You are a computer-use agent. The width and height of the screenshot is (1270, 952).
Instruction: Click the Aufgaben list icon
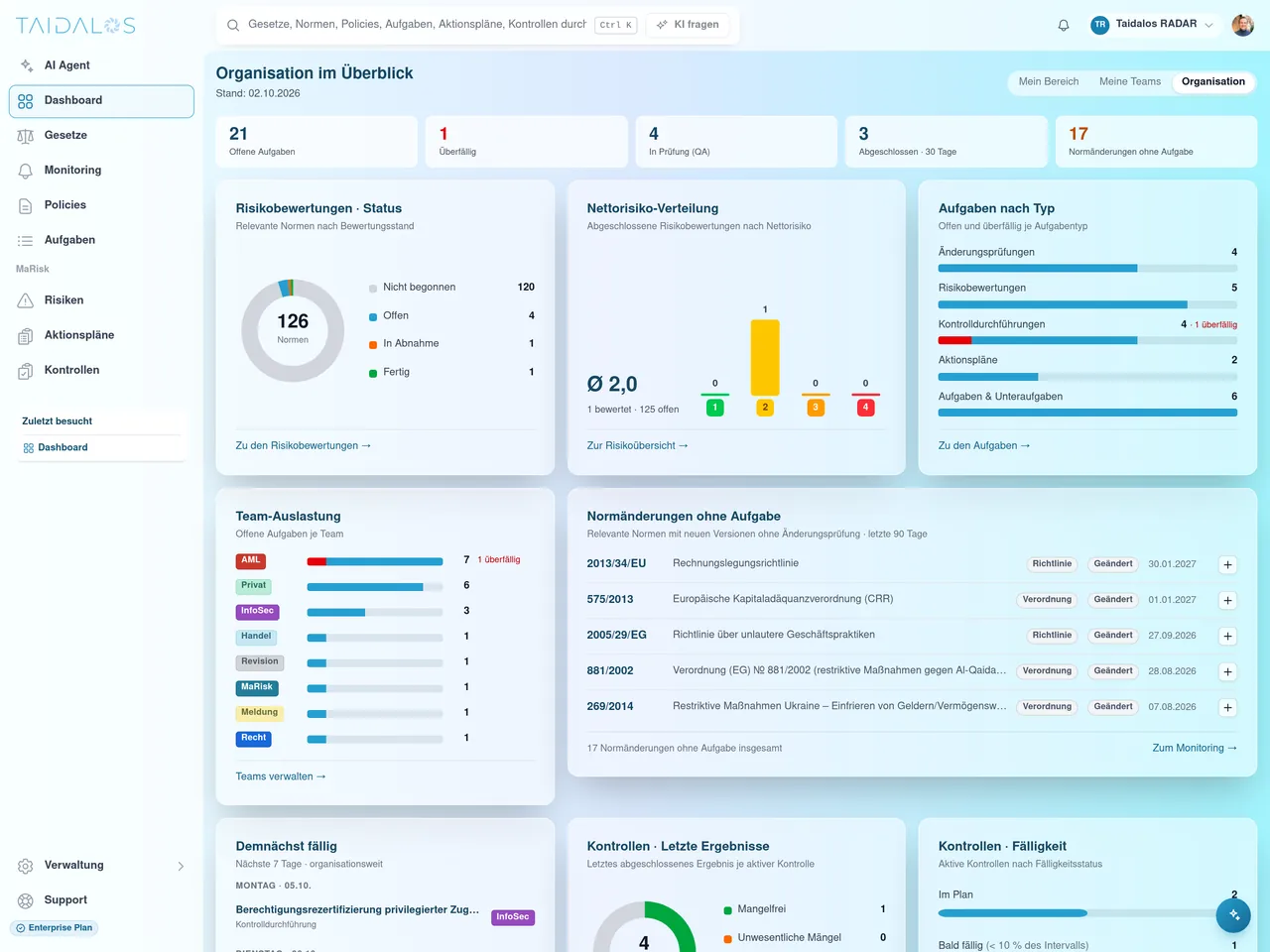(26, 240)
